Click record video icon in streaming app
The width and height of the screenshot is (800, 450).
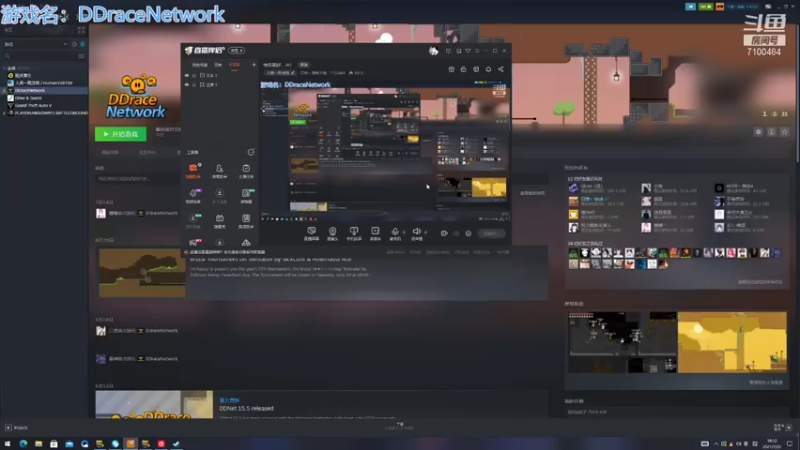[x=444, y=233]
